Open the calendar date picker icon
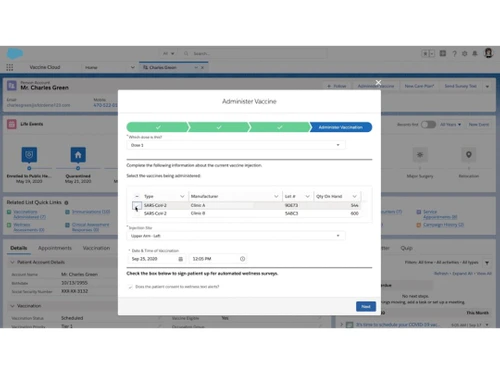Screen dimensions: 500x375 (181, 259)
